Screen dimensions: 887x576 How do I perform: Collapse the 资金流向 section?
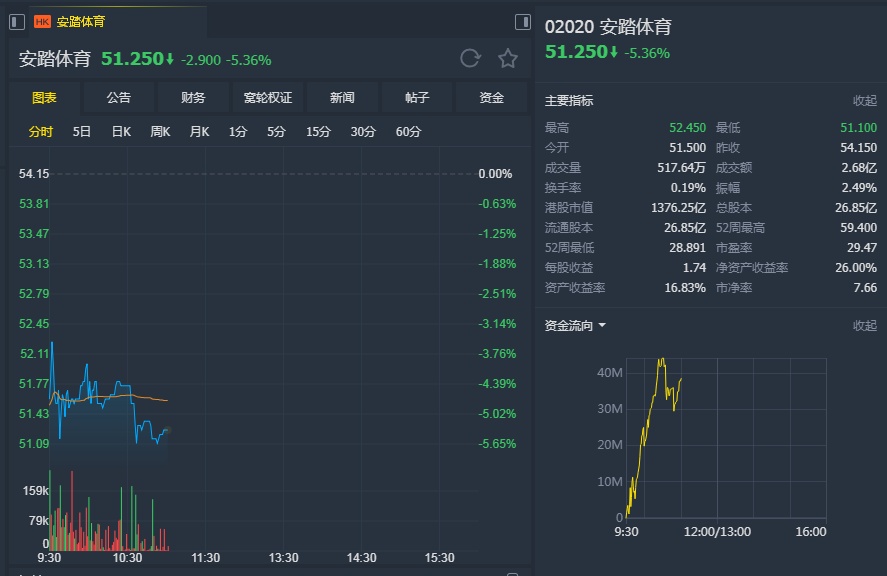[864, 326]
